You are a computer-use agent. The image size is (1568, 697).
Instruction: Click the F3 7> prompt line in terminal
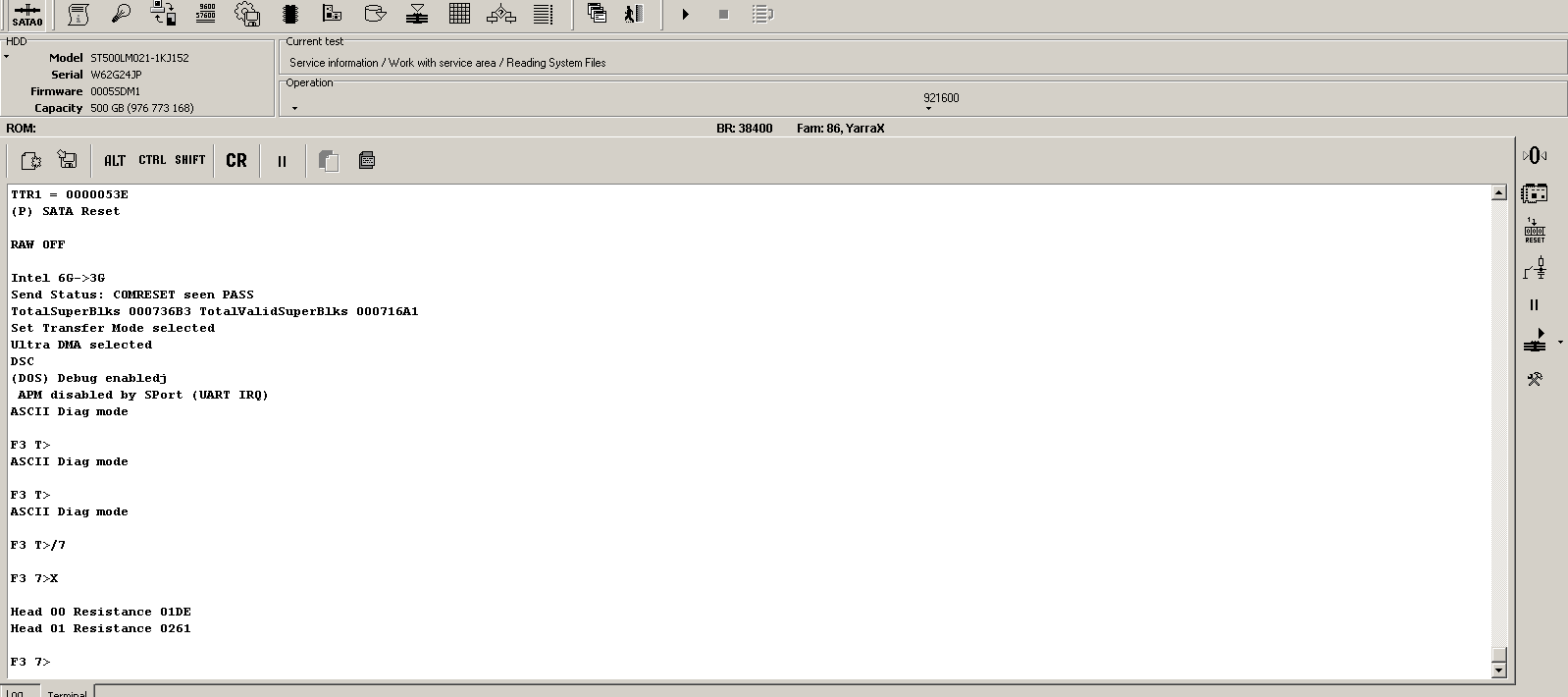(30, 662)
